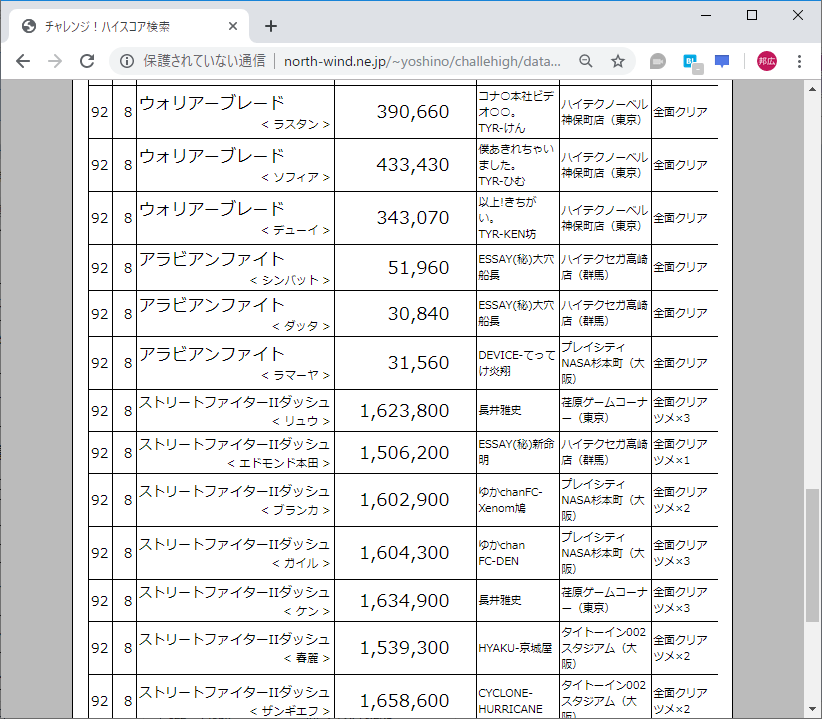Close the チャレンジ！ハイスコア検索 tab

click(x=233, y=26)
